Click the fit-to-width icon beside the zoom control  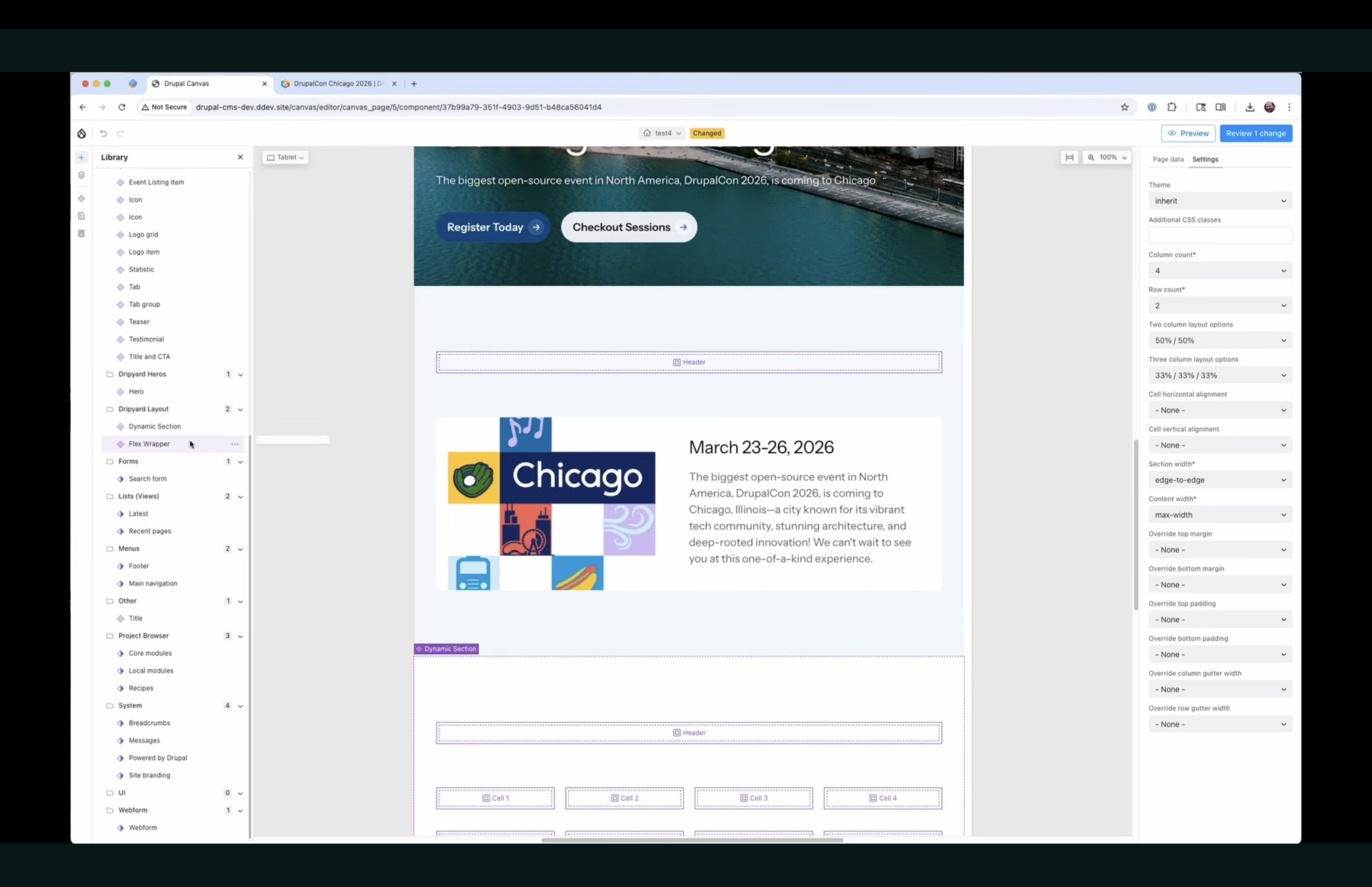(x=1070, y=157)
